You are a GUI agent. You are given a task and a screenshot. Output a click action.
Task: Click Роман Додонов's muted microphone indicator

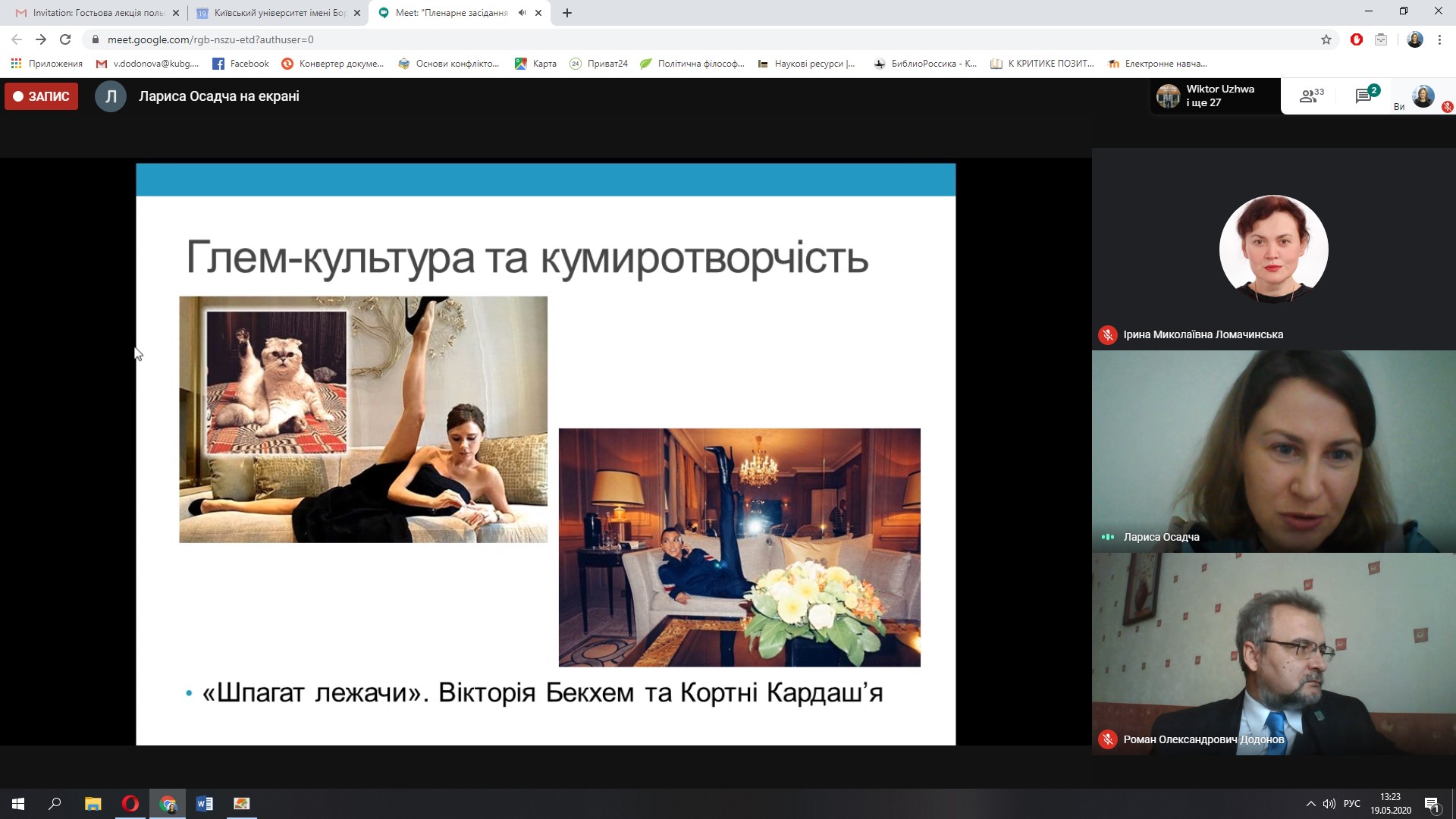click(1108, 739)
